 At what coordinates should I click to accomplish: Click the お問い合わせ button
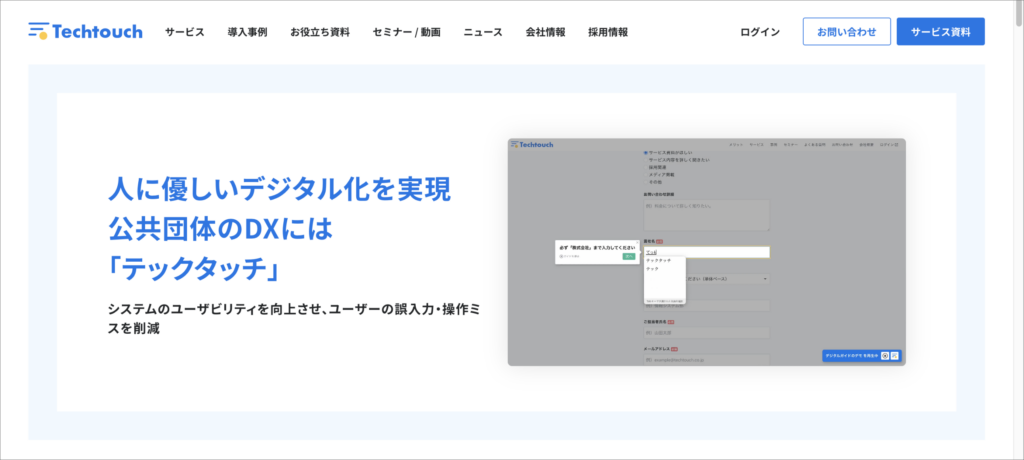click(x=846, y=31)
